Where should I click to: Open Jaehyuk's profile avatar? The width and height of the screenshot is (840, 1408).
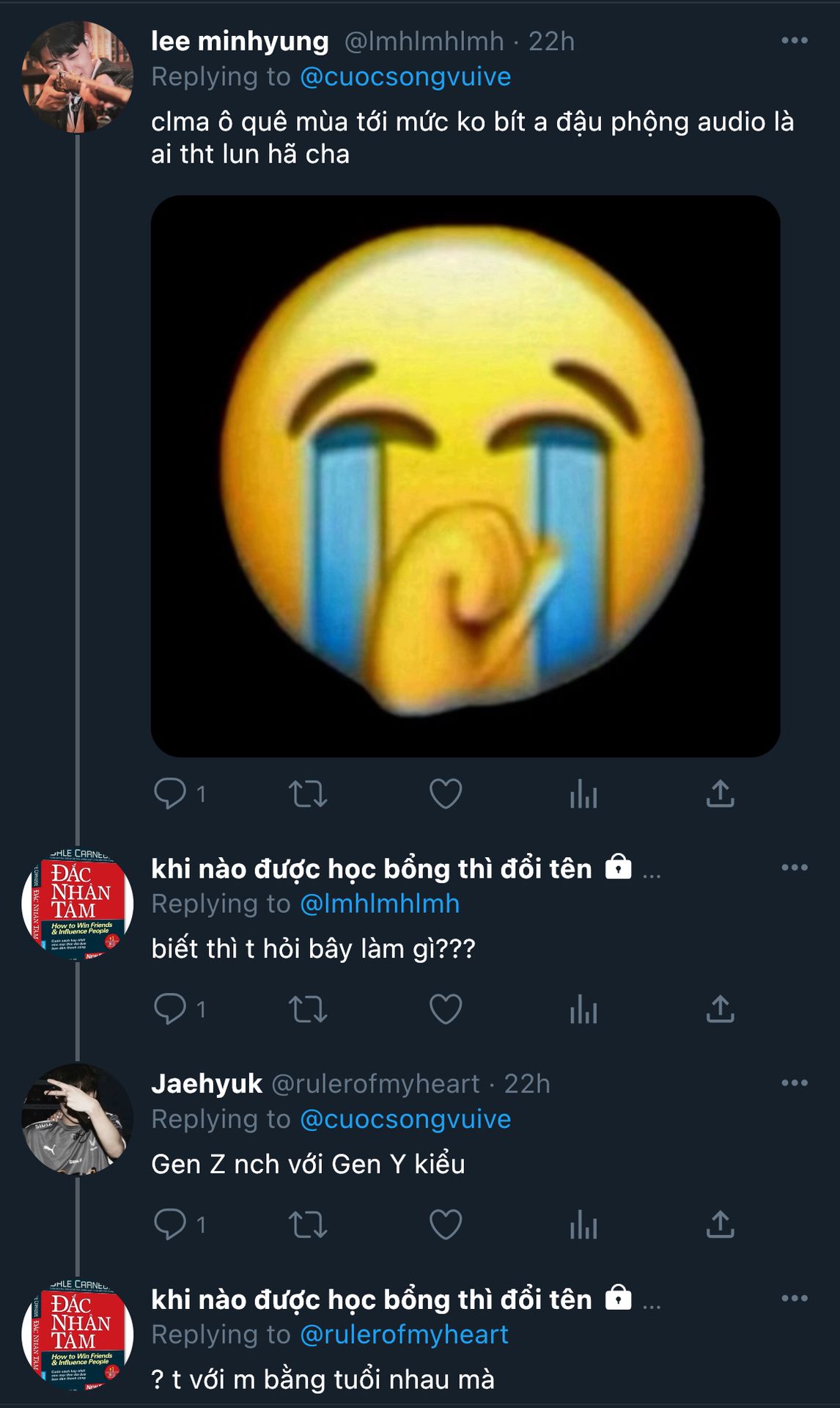(77, 1120)
